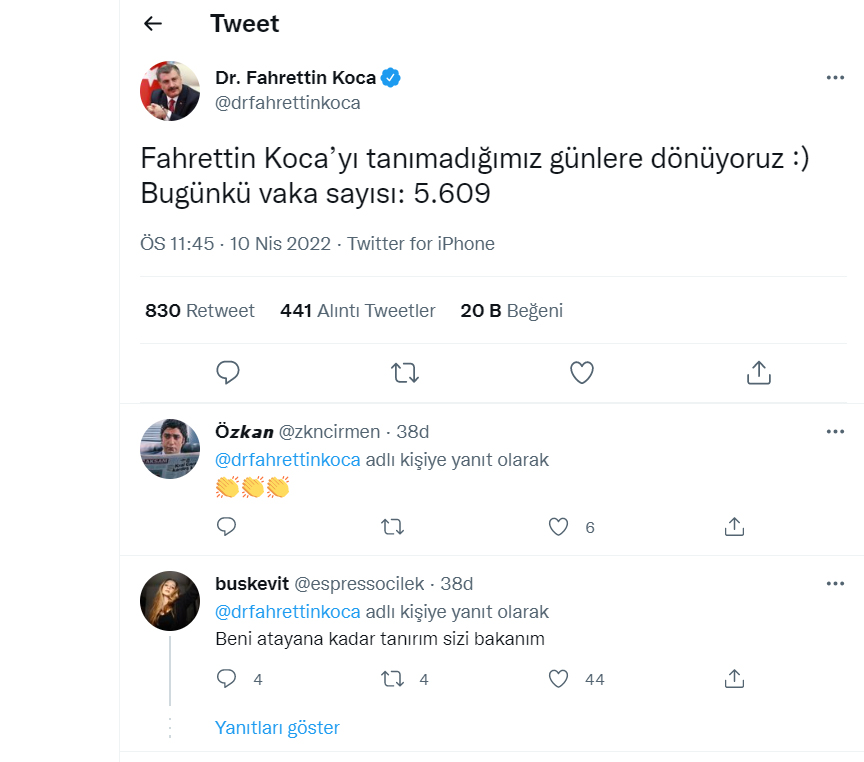Show the 20 B Beğeni likes list
This screenshot has height=762, width=864.
pos(511,311)
